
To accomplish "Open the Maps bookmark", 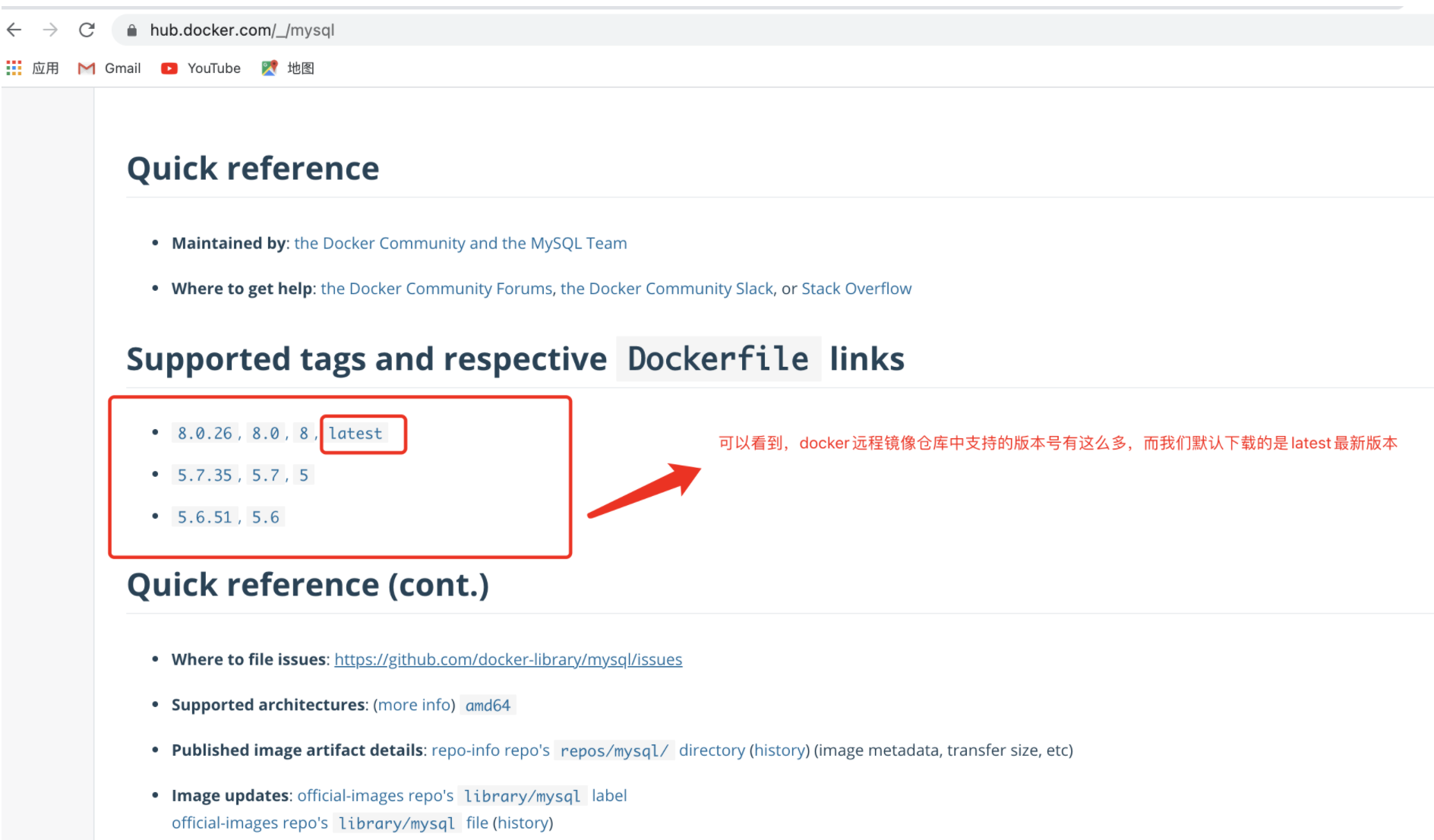I will (x=288, y=68).
